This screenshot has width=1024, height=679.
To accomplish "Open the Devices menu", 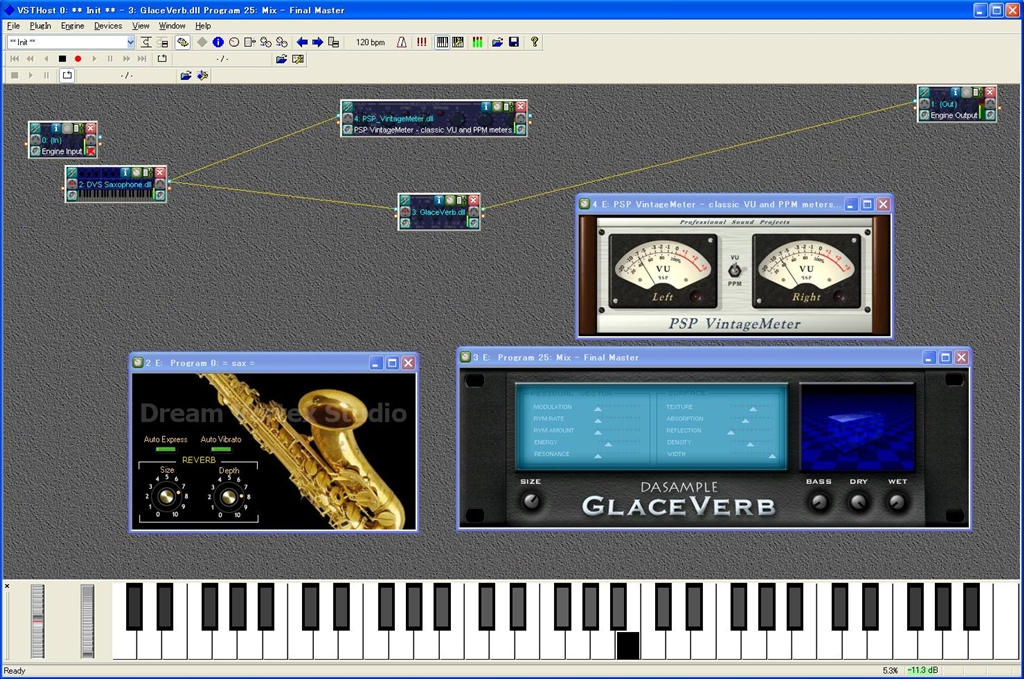I will (x=108, y=25).
